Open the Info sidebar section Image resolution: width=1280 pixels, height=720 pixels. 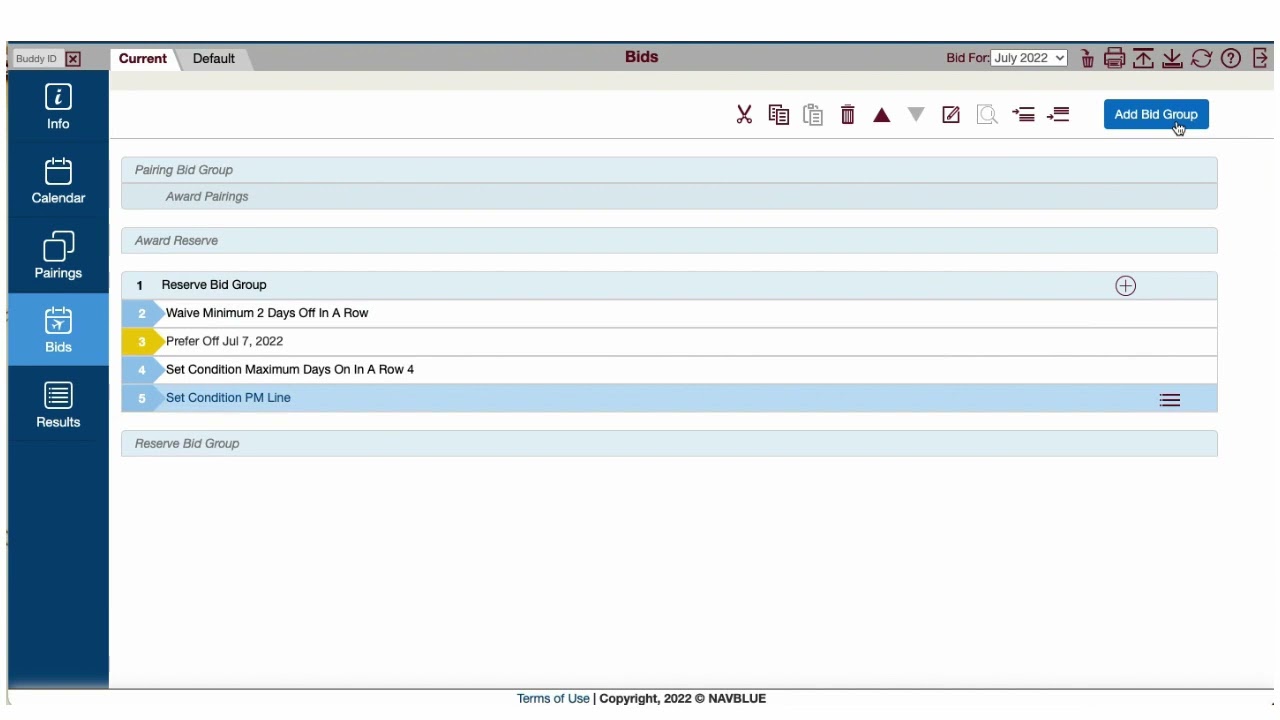pyautogui.click(x=58, y=107)
